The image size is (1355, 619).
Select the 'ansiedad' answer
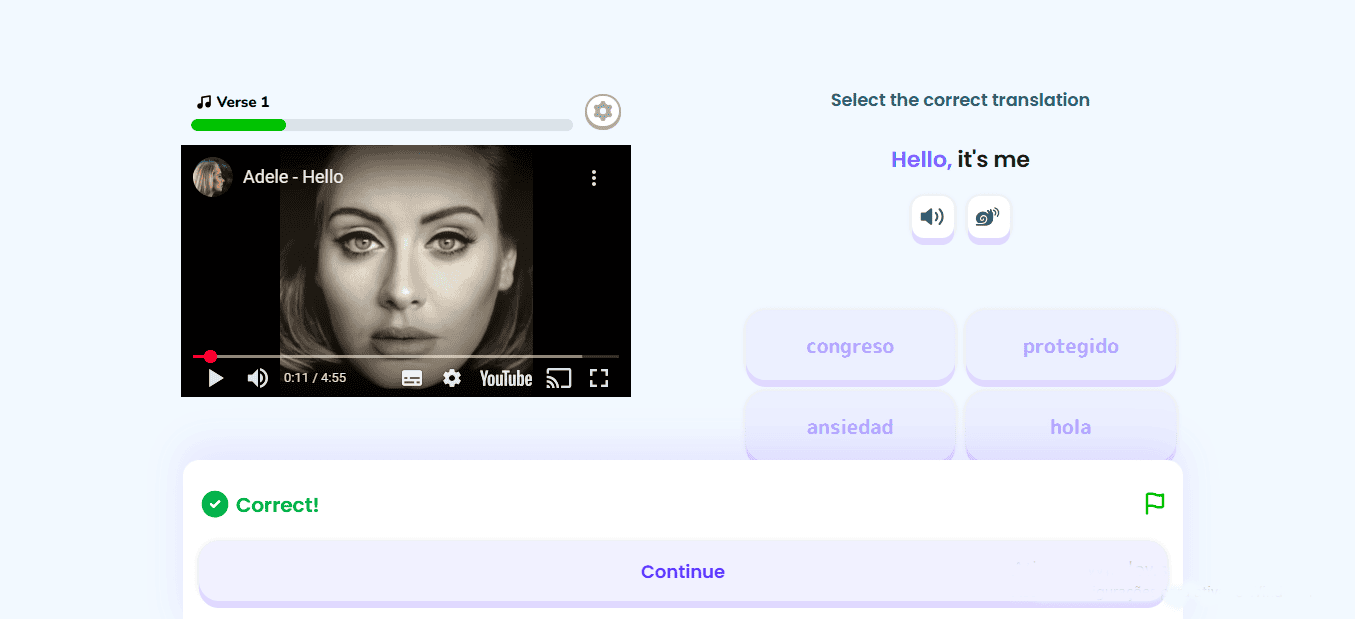tap(850, 427)
